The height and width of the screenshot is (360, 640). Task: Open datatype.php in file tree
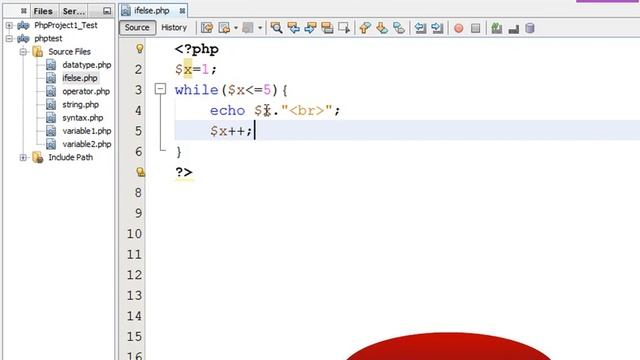[x=87, y=65]
